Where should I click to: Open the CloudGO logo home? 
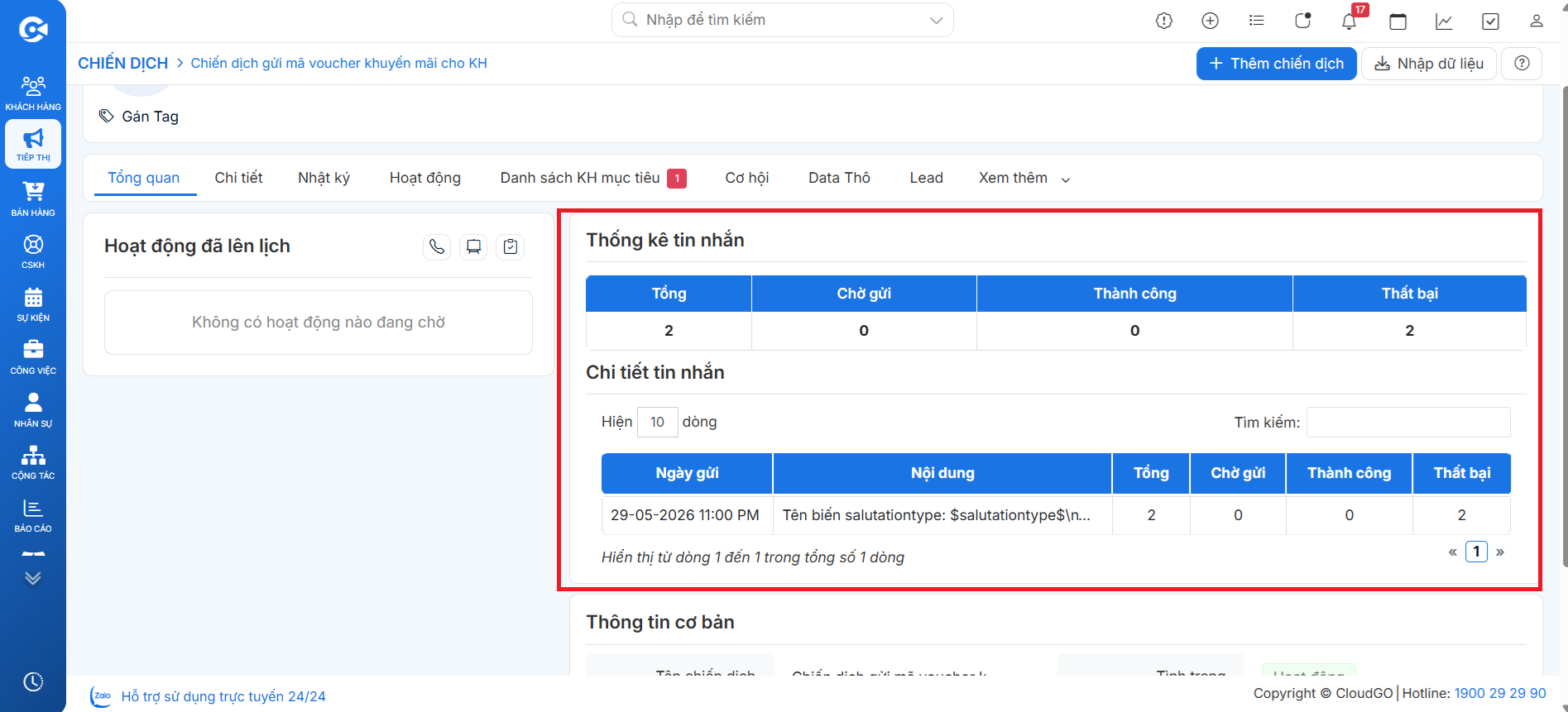(33, 31)
